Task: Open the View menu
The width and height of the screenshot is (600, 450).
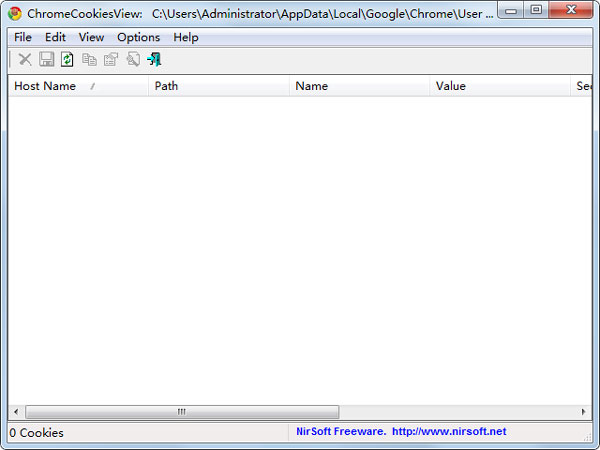Action: (91, 37)
